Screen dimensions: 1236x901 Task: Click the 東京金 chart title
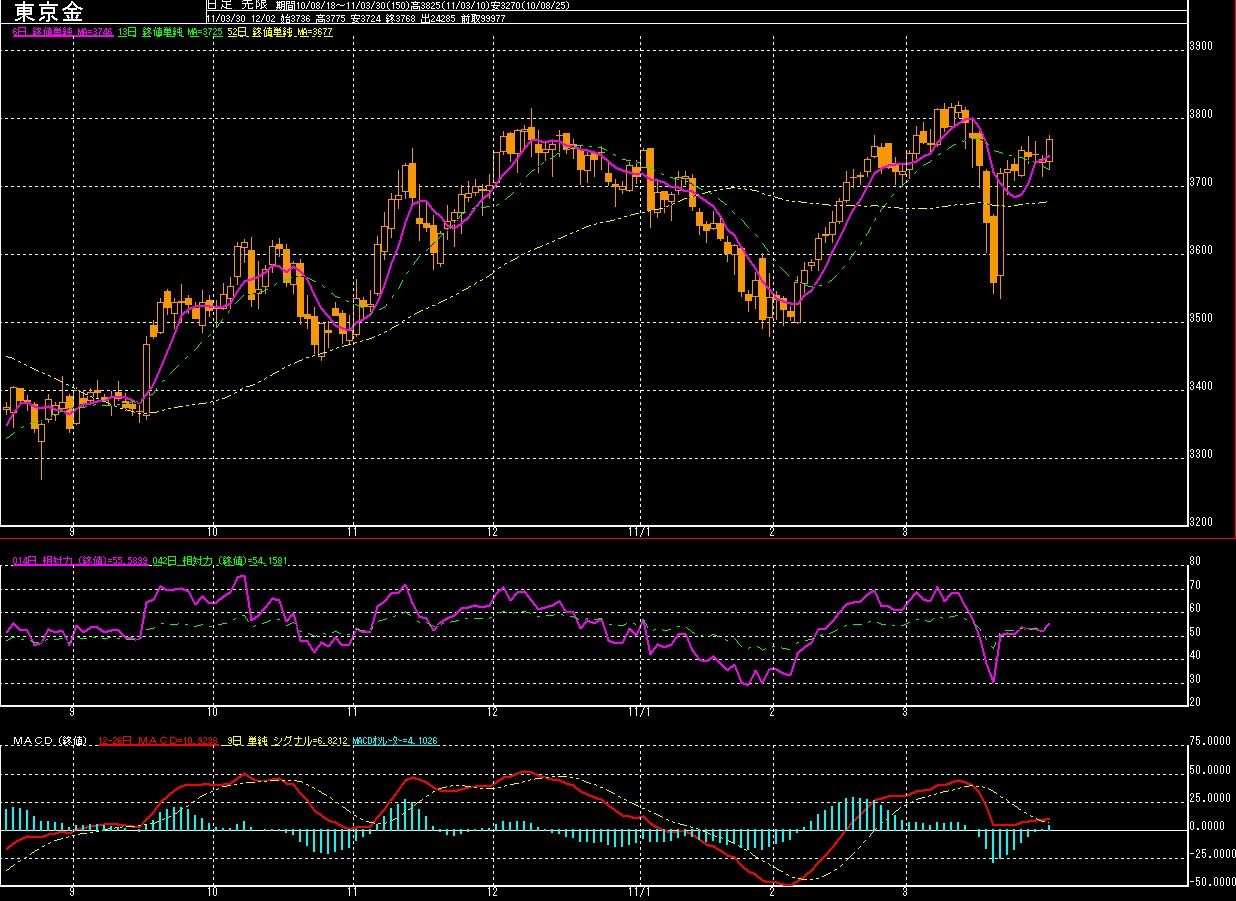click(x=50, y=12)
